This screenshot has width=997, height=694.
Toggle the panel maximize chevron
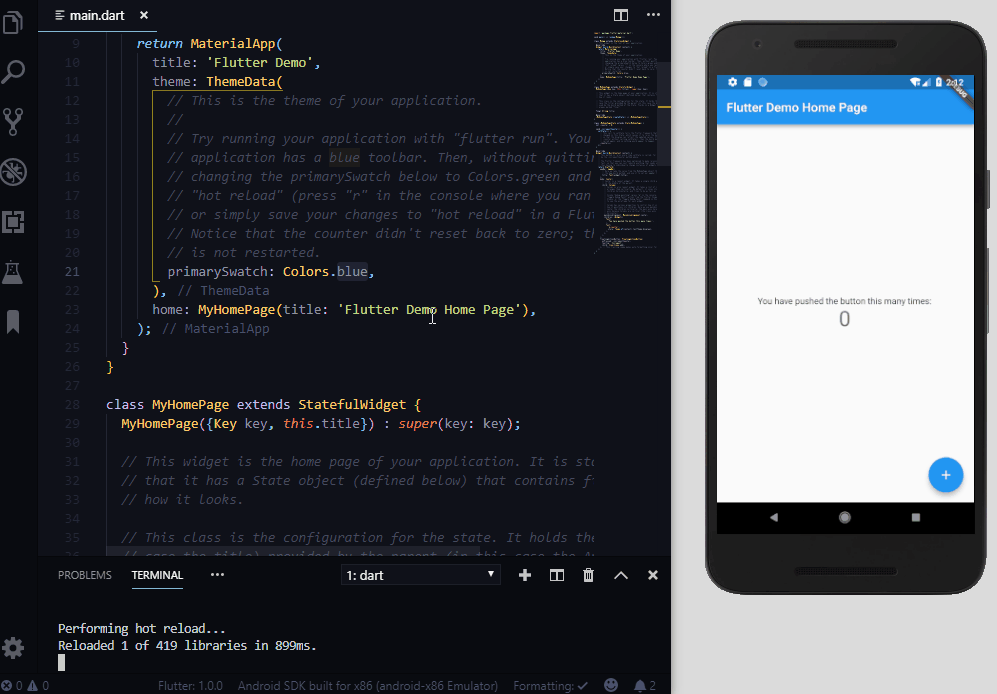tap(621, 575)
